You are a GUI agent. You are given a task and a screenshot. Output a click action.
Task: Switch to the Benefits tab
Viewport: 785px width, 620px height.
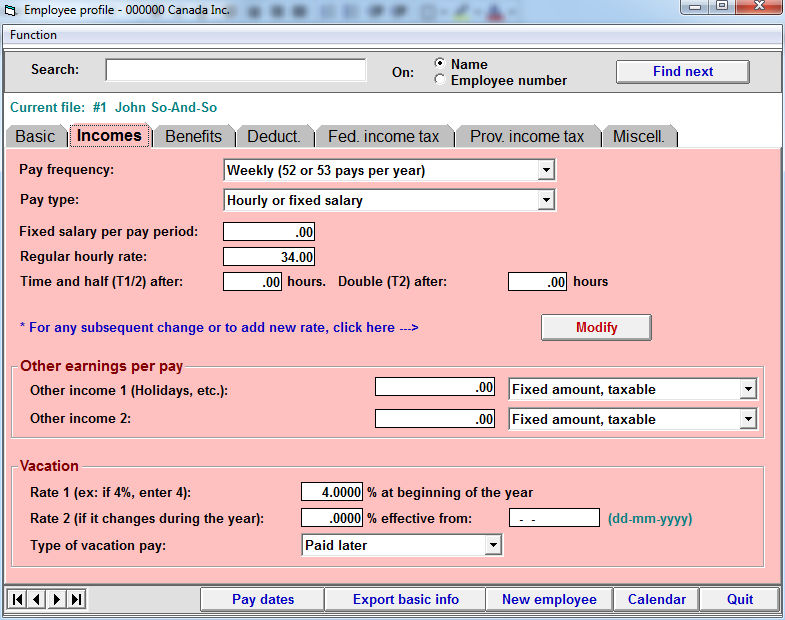coord(193,136)
